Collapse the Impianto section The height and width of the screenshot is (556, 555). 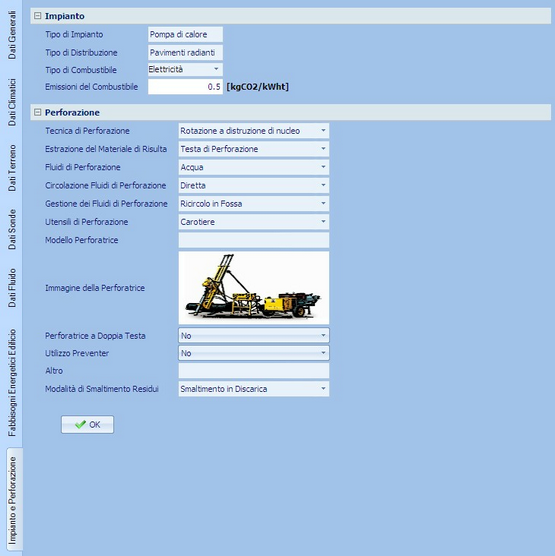[x=37, y=16]
